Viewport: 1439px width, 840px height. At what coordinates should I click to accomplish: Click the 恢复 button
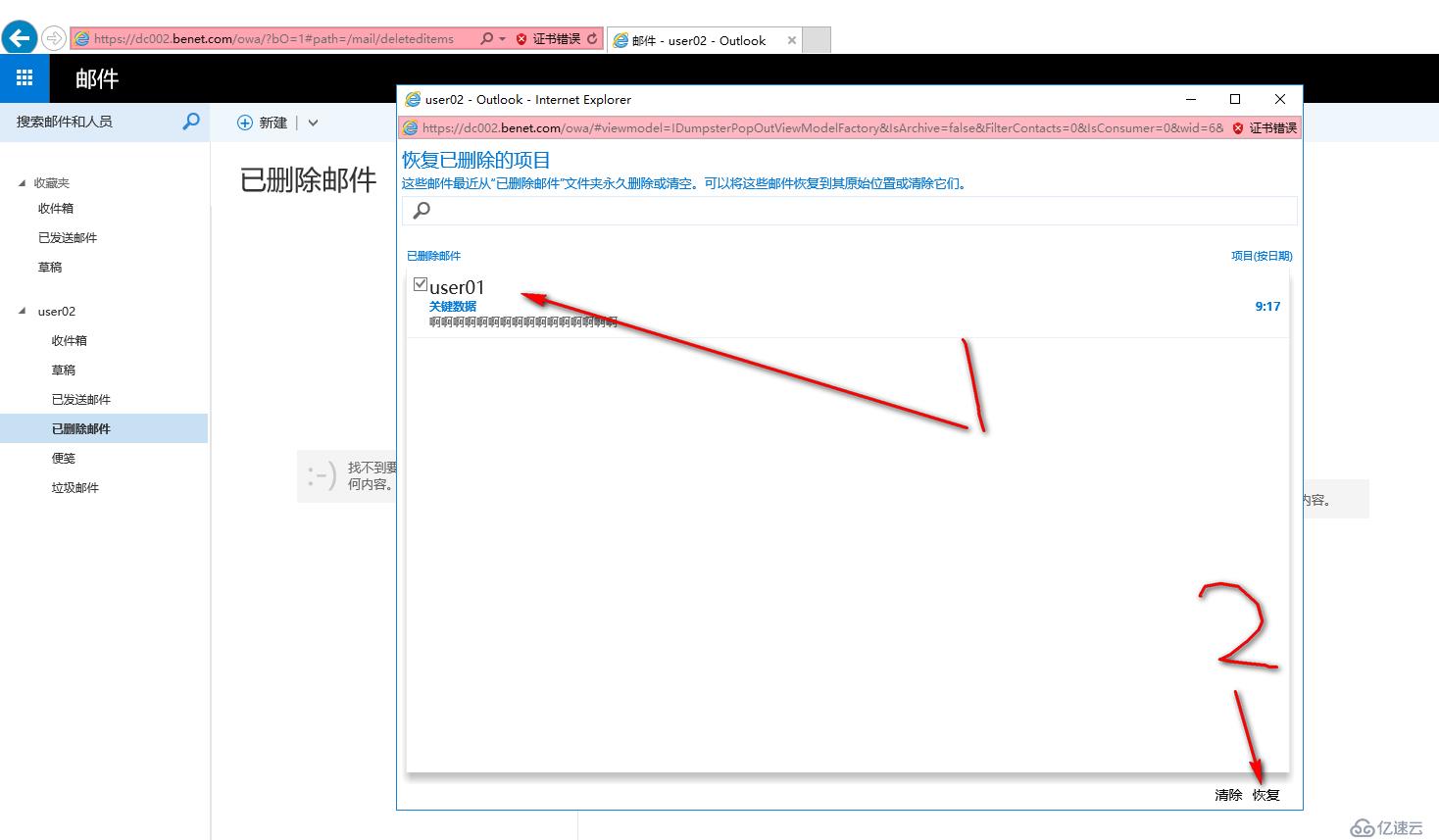[1265, 795]
